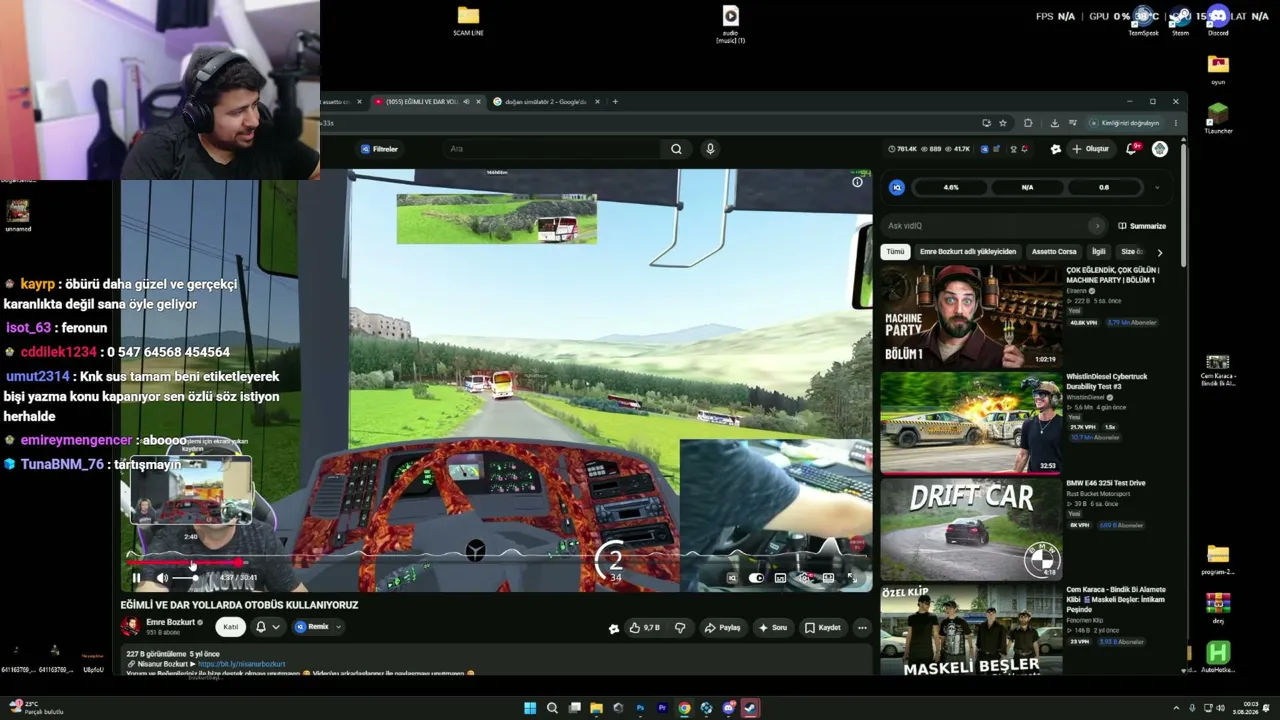Switch the player to theater mode

click(828, 578)
